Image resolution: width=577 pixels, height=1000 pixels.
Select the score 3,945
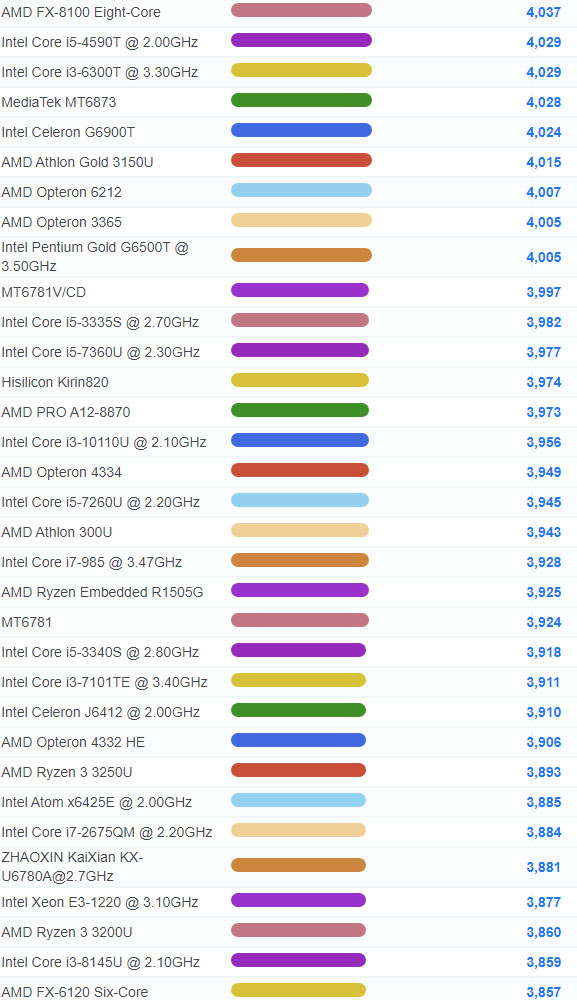(x=543, y=502)
